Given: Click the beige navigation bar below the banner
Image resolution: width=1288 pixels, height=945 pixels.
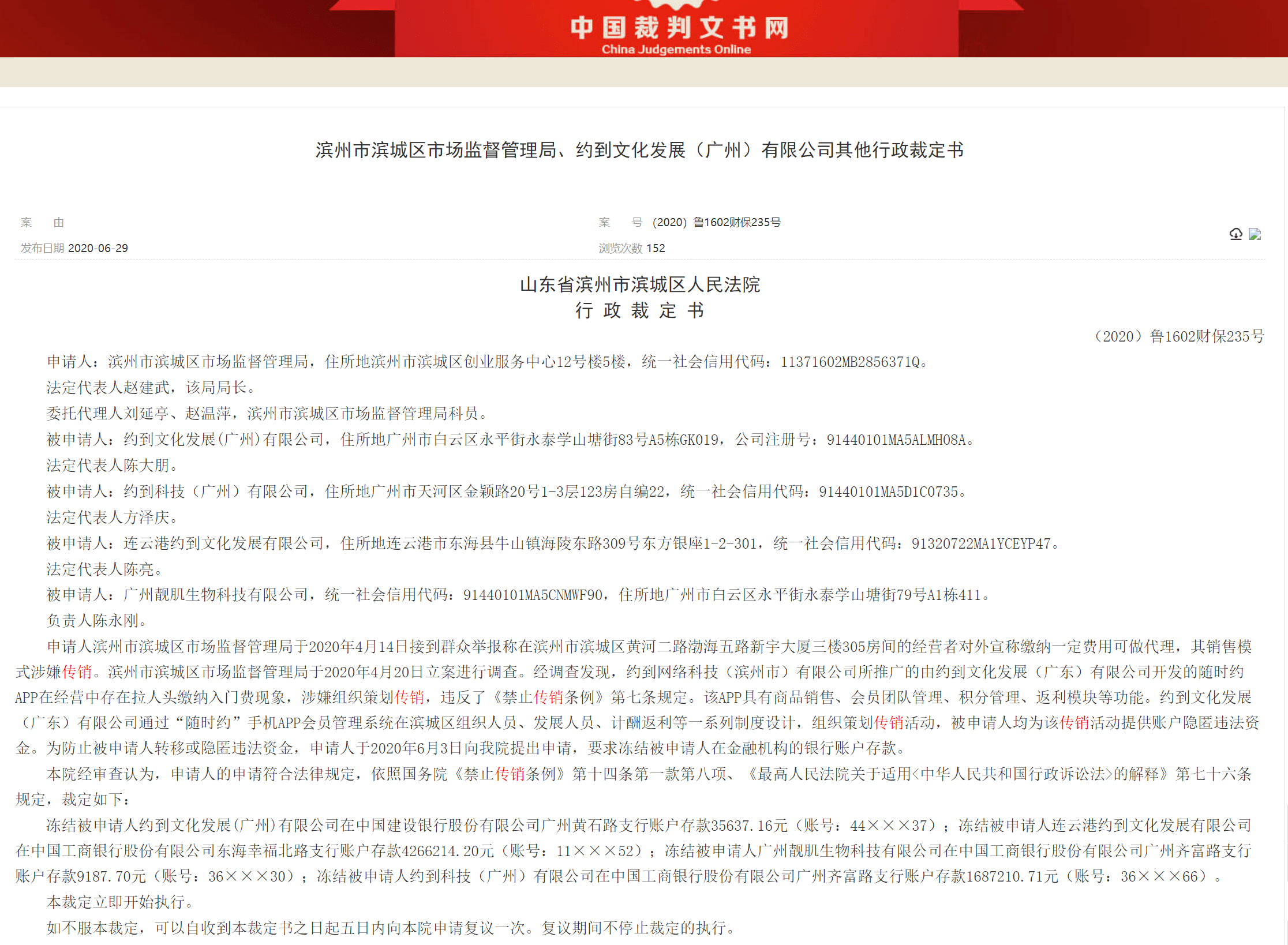Looking at the screenshot, I should 644,72.
